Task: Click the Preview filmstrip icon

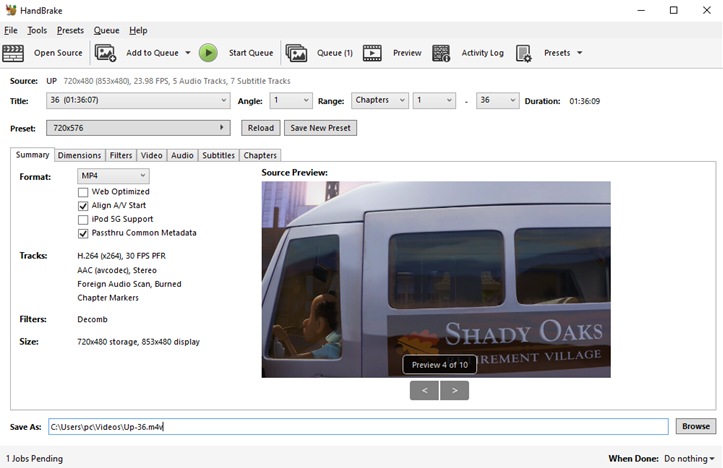Action: [372, 53]
